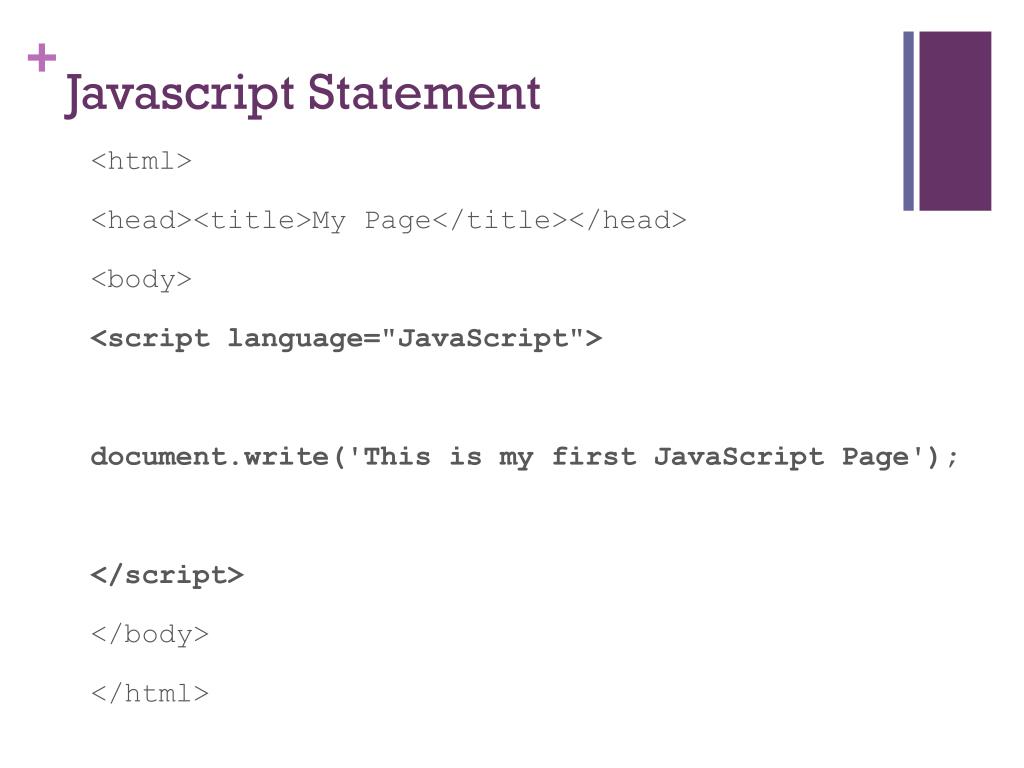Click the <head><title>My Page line
This screenshot has width=1024, height=768.
(389, 221)
